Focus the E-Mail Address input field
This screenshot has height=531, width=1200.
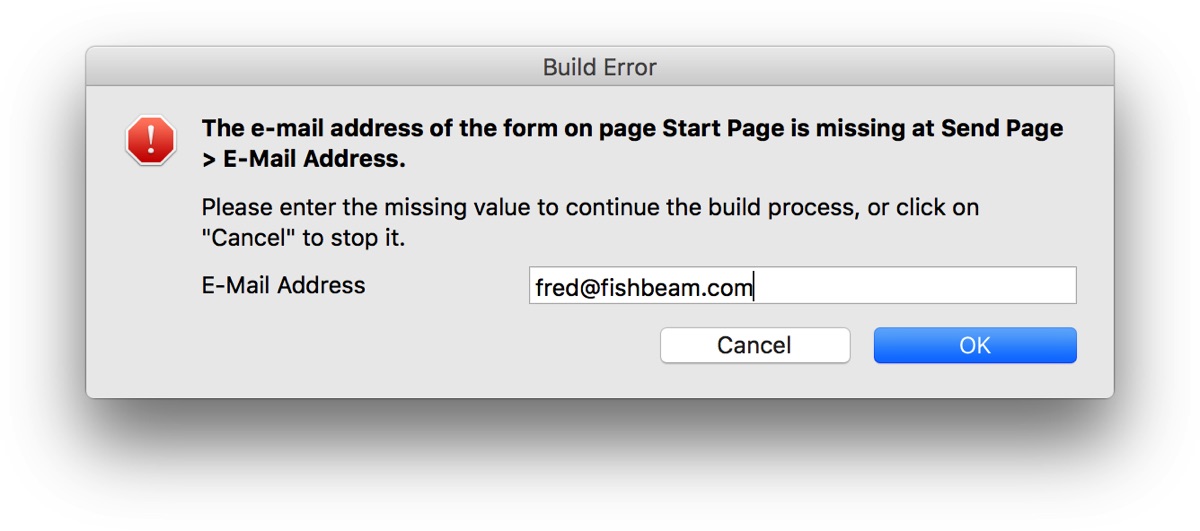click(803, 285)
